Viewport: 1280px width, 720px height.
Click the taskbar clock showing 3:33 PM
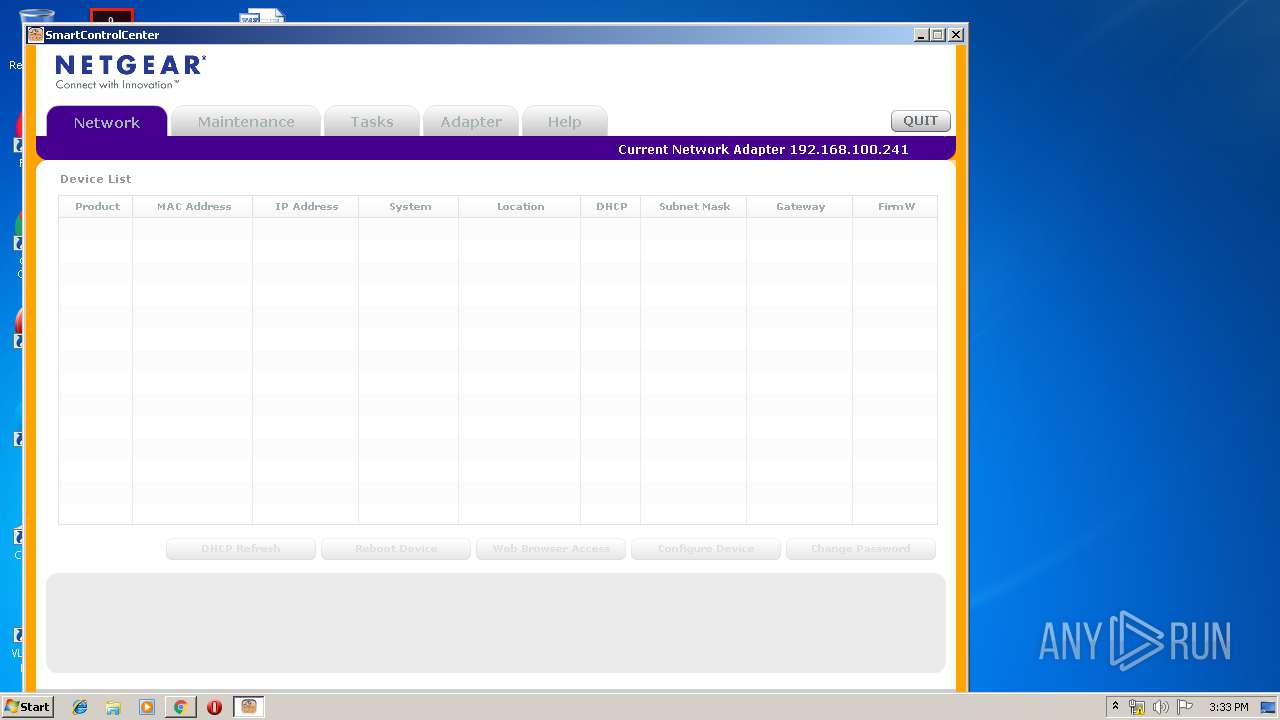pyautogui.click(x=1228, y=707)
